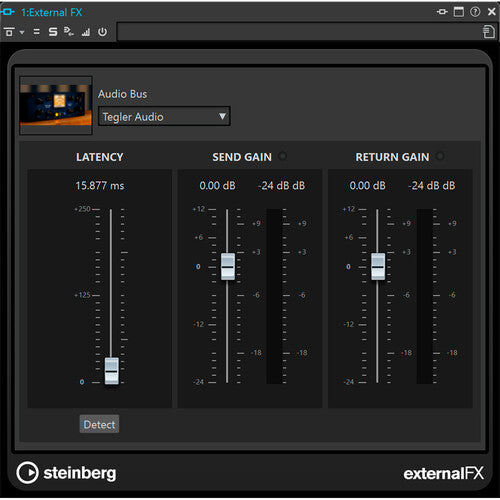Viewport: 500px width, 500px height.
Task: Click the layout icon in the plug-in toolbar
Action: 9,32
